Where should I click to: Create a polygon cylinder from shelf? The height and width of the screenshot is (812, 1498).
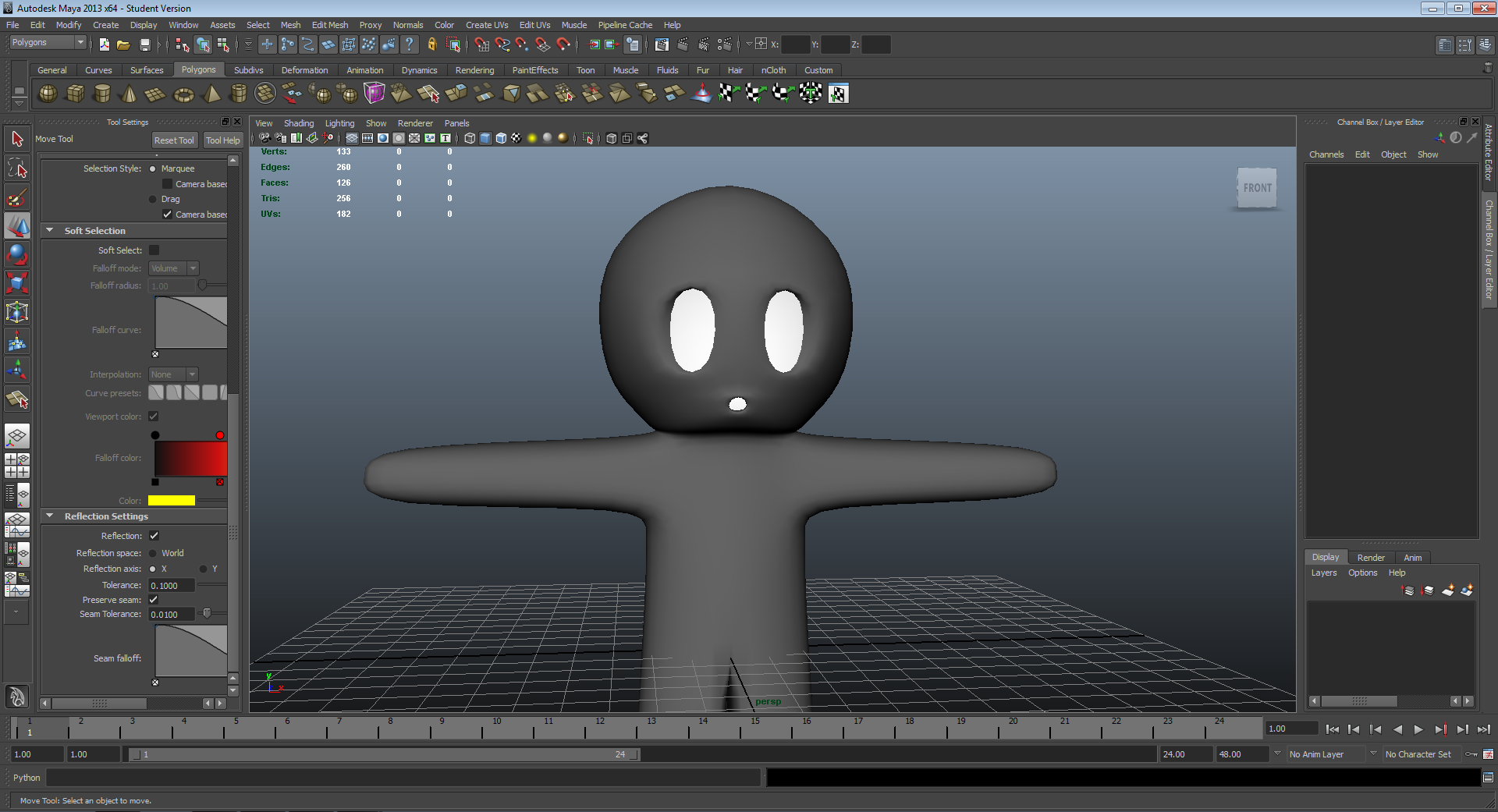(x=102, y=94)
